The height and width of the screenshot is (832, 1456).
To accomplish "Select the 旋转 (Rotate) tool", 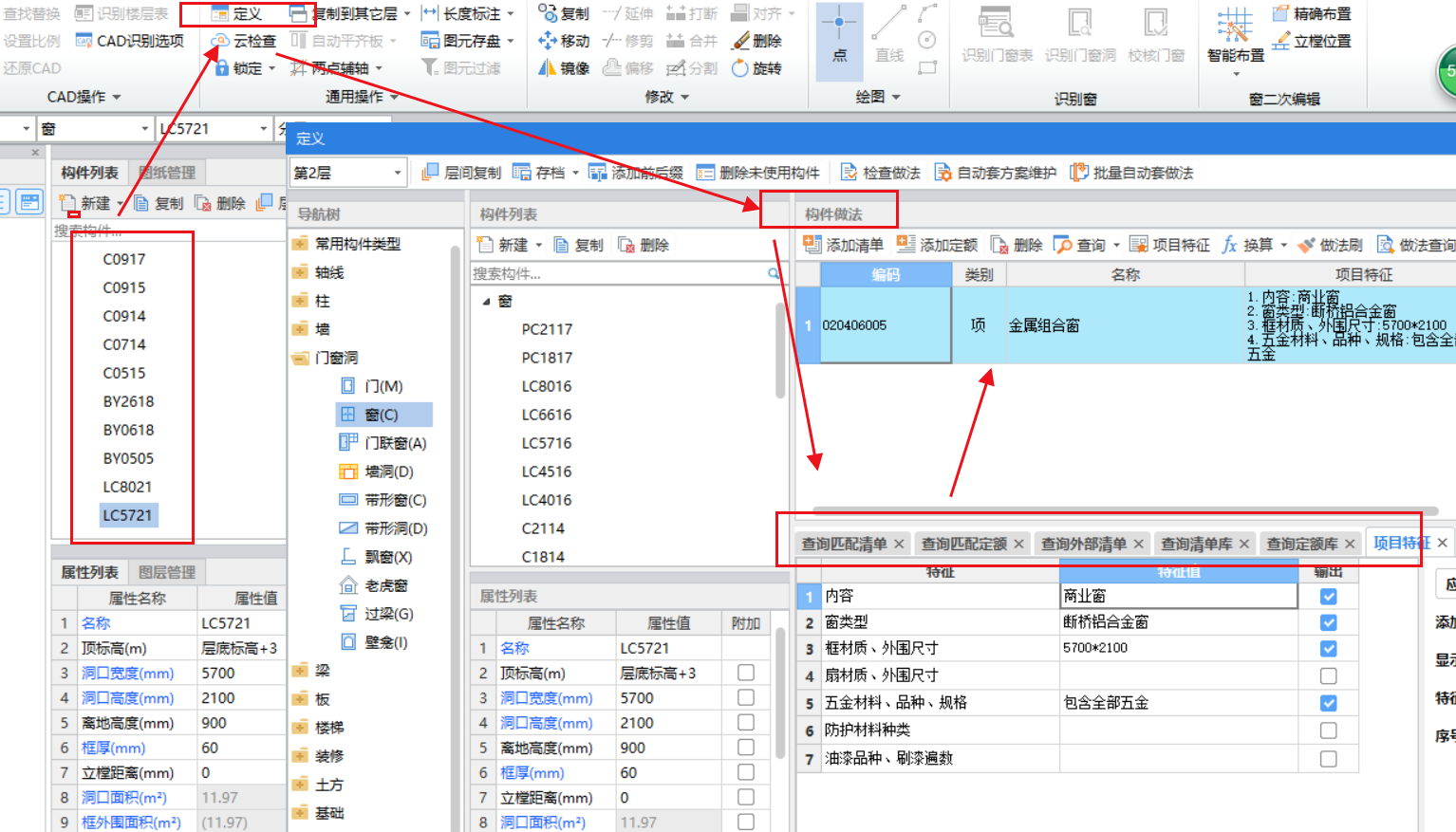I will [756, 67].
